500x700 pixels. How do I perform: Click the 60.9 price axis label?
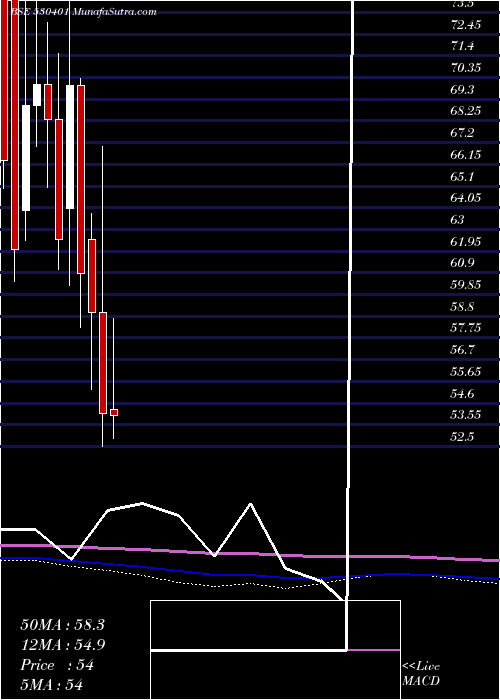click(462, 264)
